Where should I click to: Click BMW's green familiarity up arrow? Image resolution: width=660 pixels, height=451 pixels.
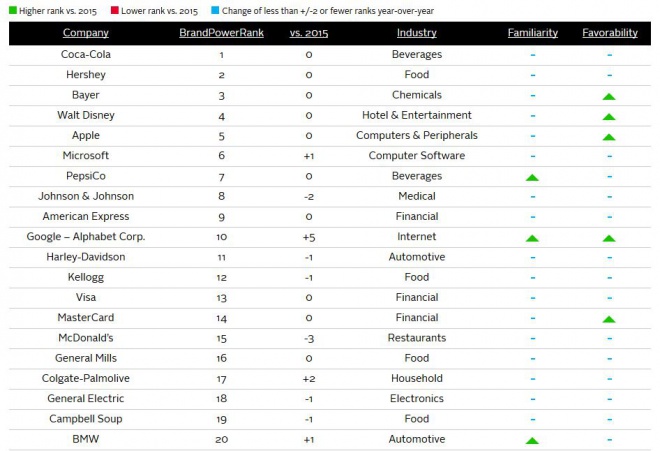(x=532, y=440)
